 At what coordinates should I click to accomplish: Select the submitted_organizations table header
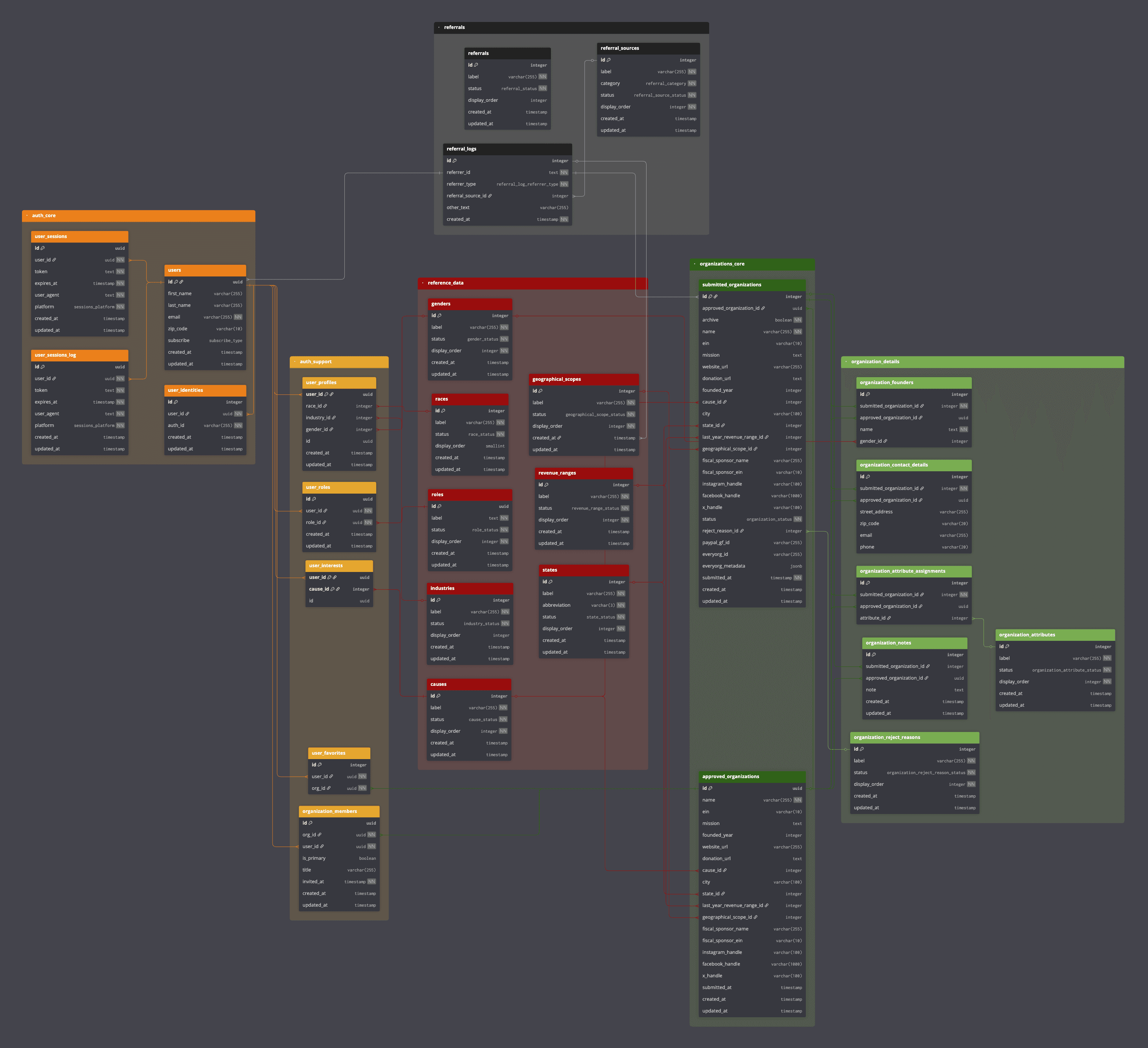click(752, 285)
